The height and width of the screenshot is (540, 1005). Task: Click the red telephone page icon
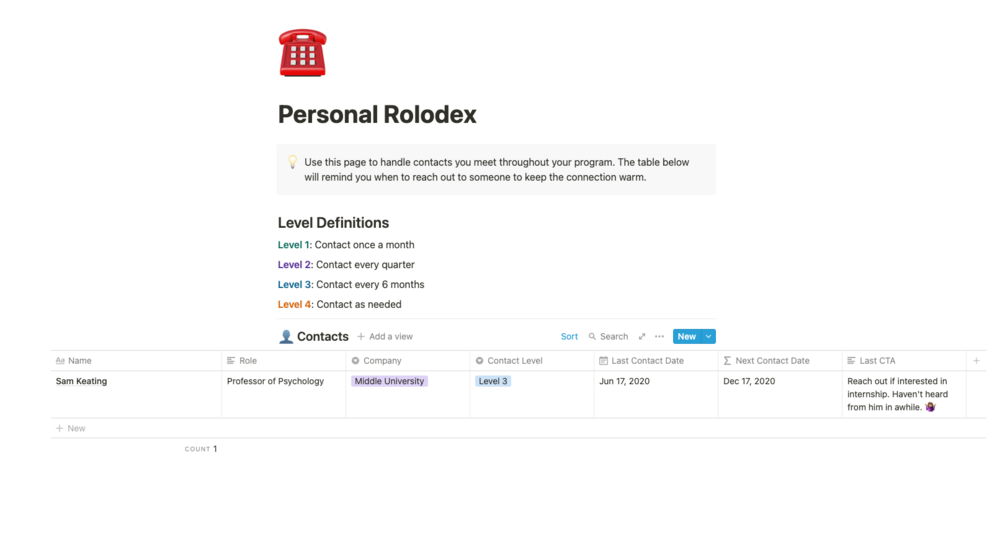[x=302, y=53]
